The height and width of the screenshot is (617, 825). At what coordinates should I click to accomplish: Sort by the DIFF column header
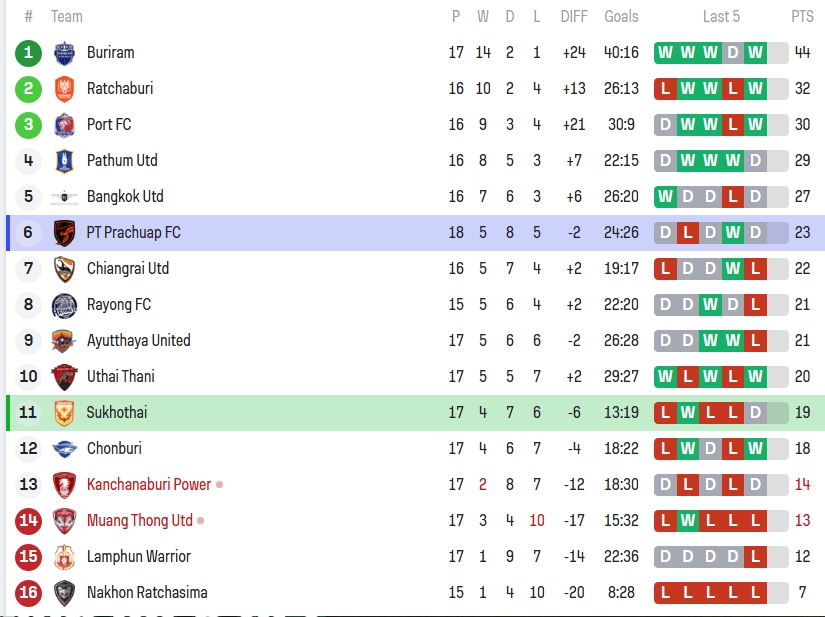coord(574,17)
